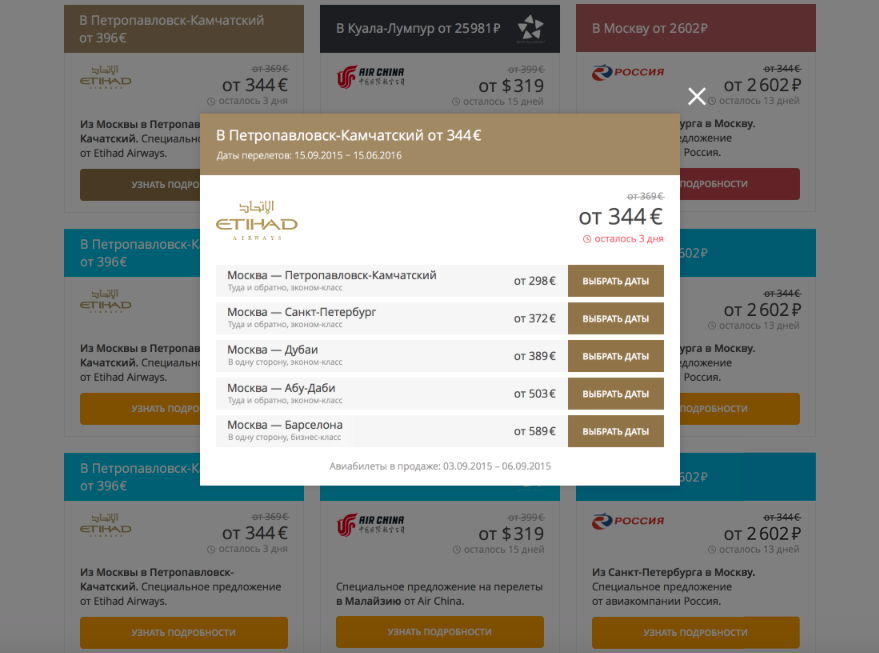Close the offer popup with the X icon

(x=697, y=97)
